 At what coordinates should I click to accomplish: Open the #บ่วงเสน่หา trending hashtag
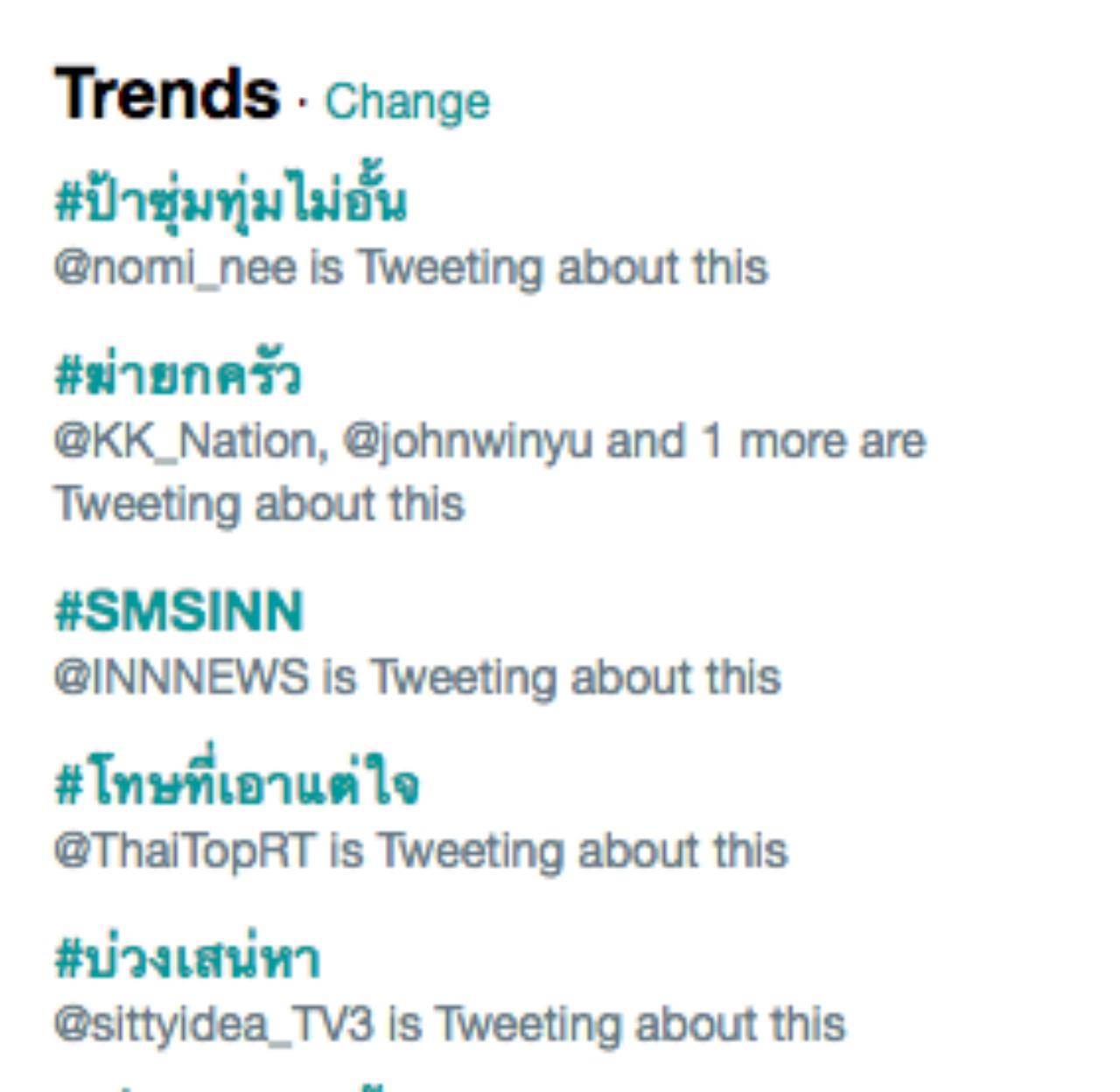[x=187, y=958]
